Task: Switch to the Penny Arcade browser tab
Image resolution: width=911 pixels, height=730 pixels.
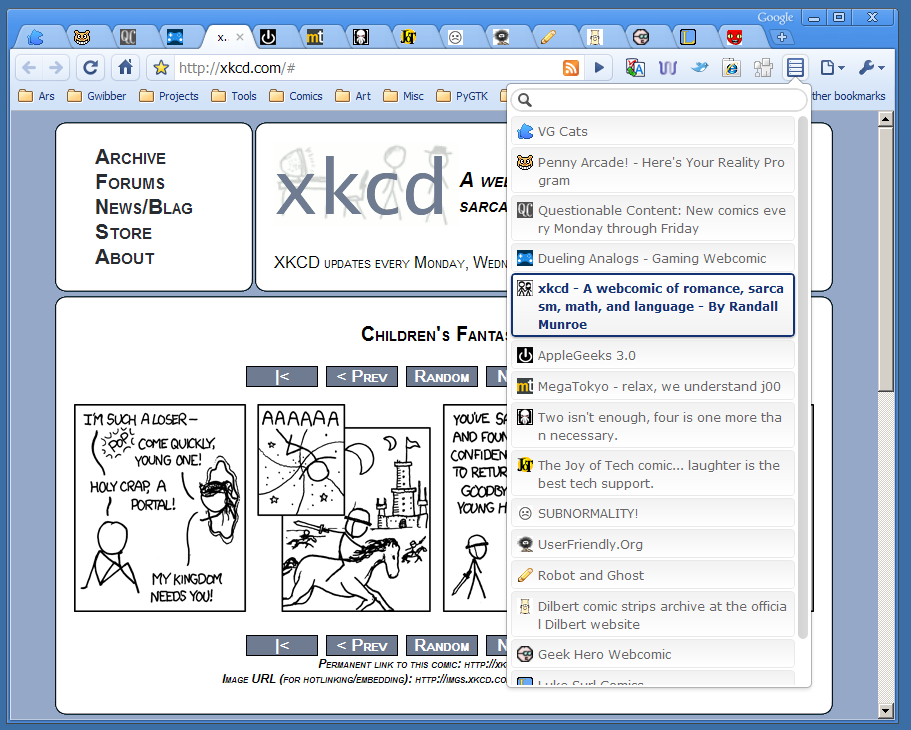Action: coord(82,38)
